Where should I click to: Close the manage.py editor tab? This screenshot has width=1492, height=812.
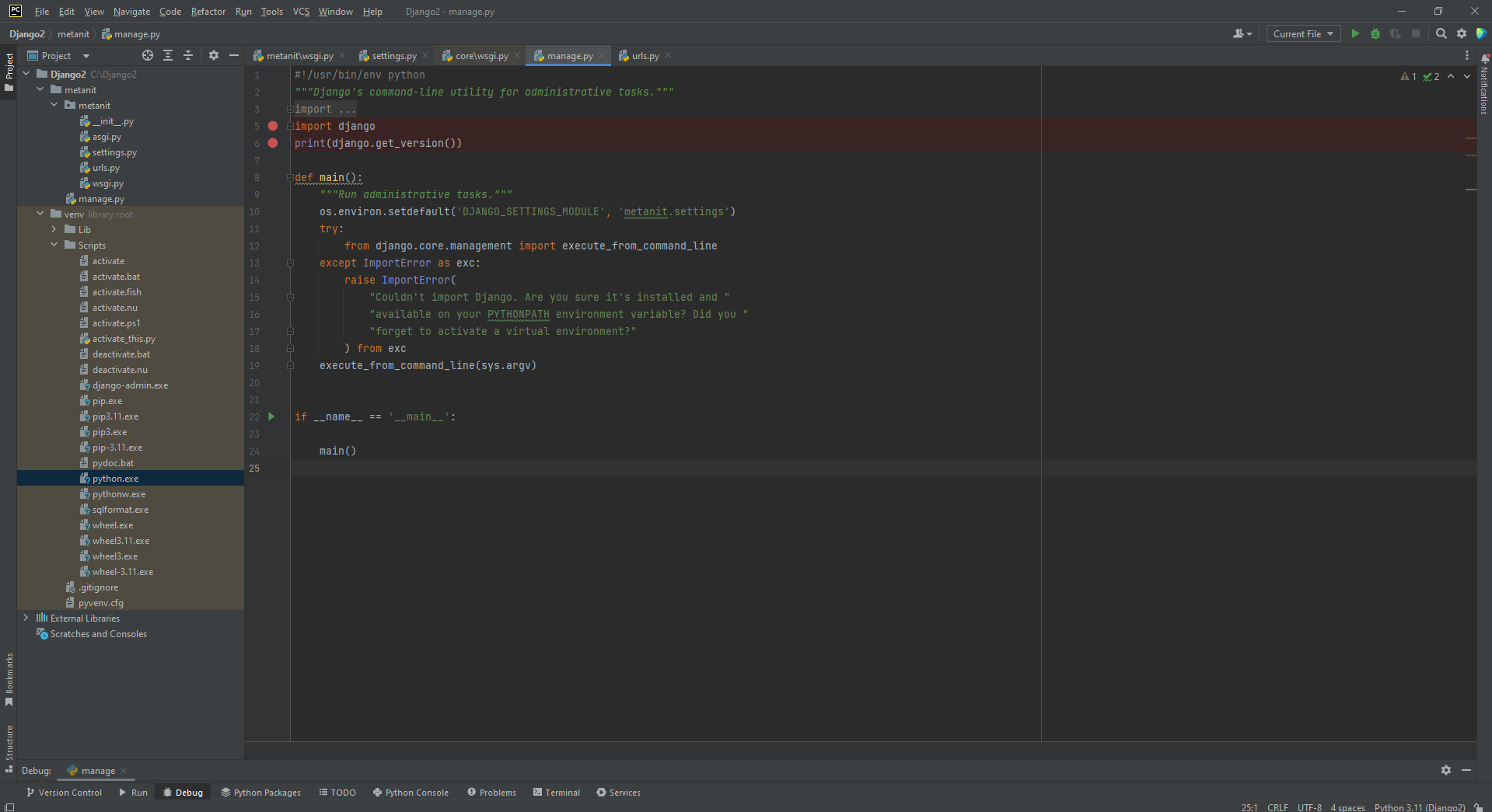(x=602, y=55)
